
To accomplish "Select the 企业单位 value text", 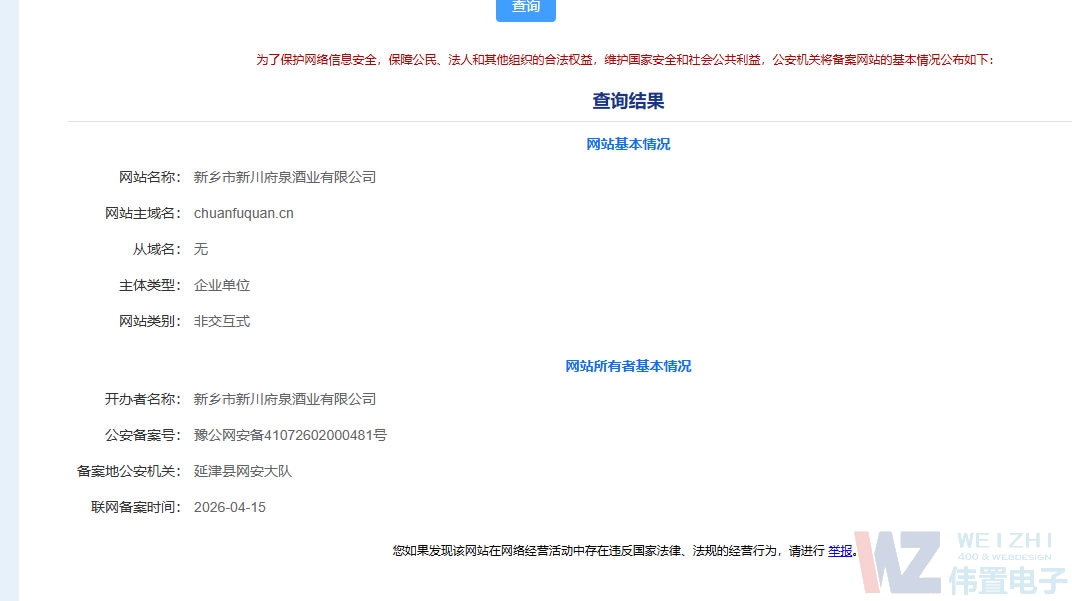I will pos(222,285).
